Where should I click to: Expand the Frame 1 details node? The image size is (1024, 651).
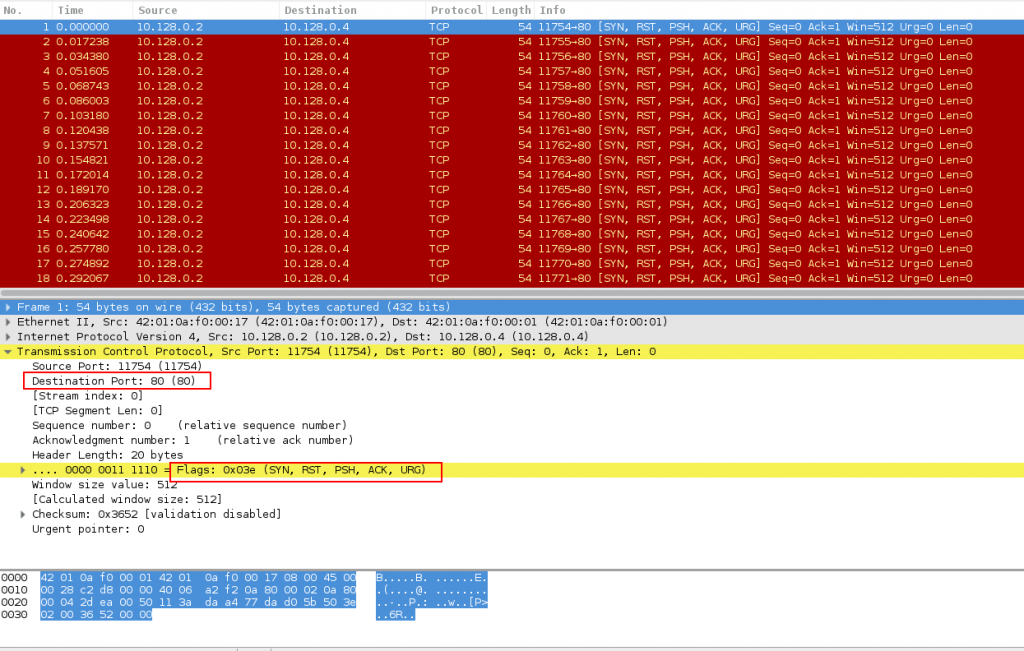8,307
